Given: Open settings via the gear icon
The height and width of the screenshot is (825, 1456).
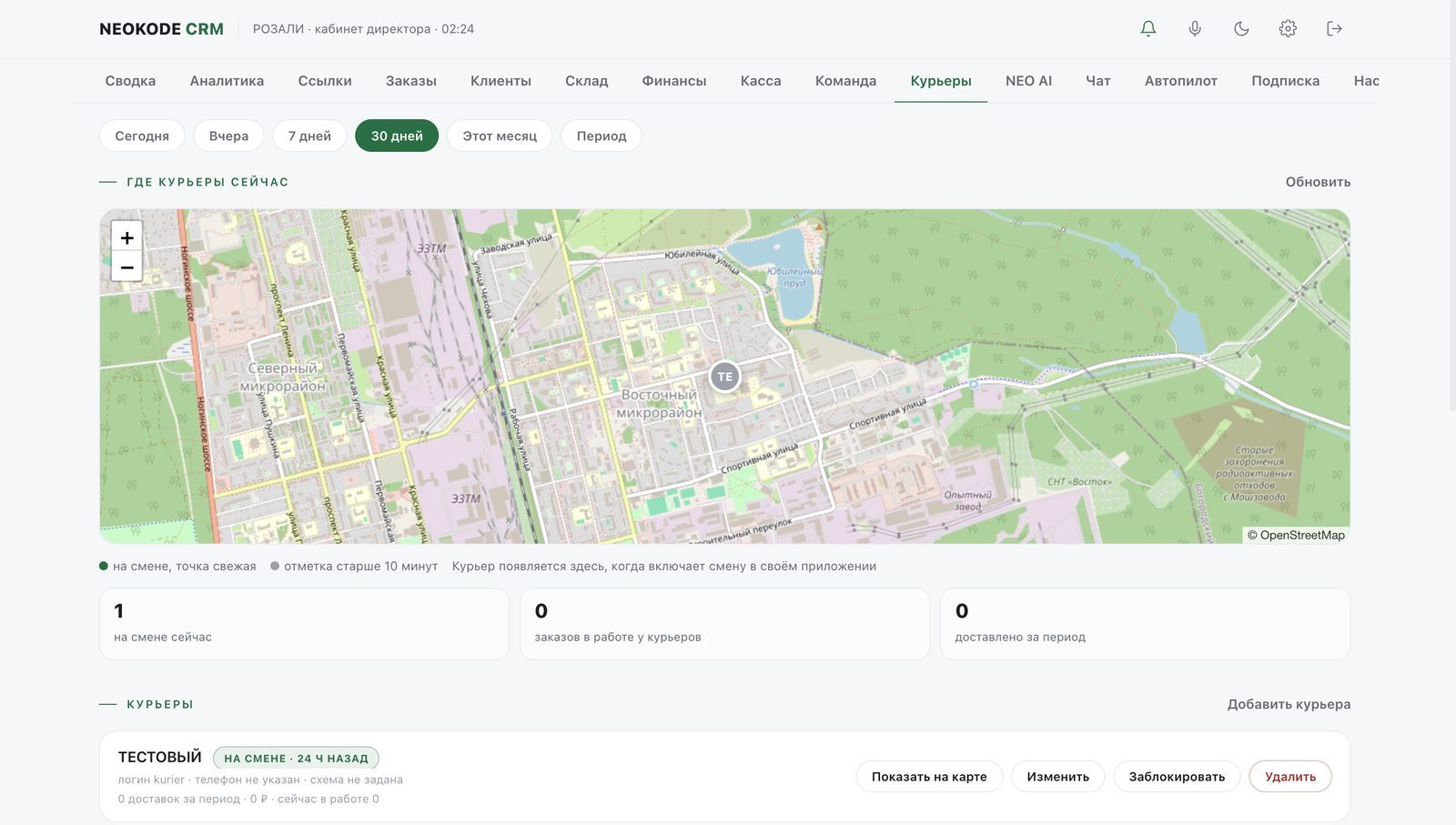Looking at the screenshot, I should pos(1288,28).
